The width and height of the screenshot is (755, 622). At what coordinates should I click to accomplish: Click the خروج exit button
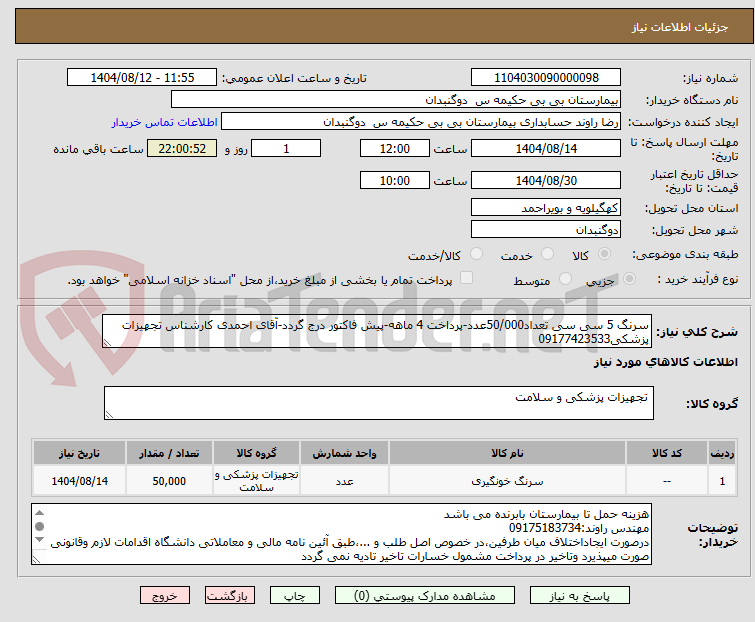pos(165,596)
